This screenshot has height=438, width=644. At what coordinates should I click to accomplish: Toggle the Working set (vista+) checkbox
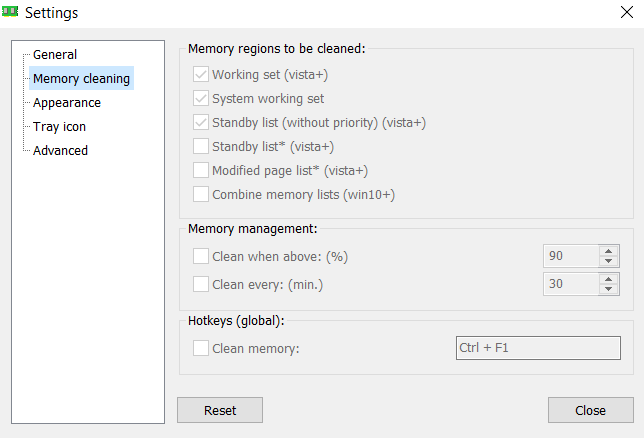pyautogui.click(x=201, y=75)
